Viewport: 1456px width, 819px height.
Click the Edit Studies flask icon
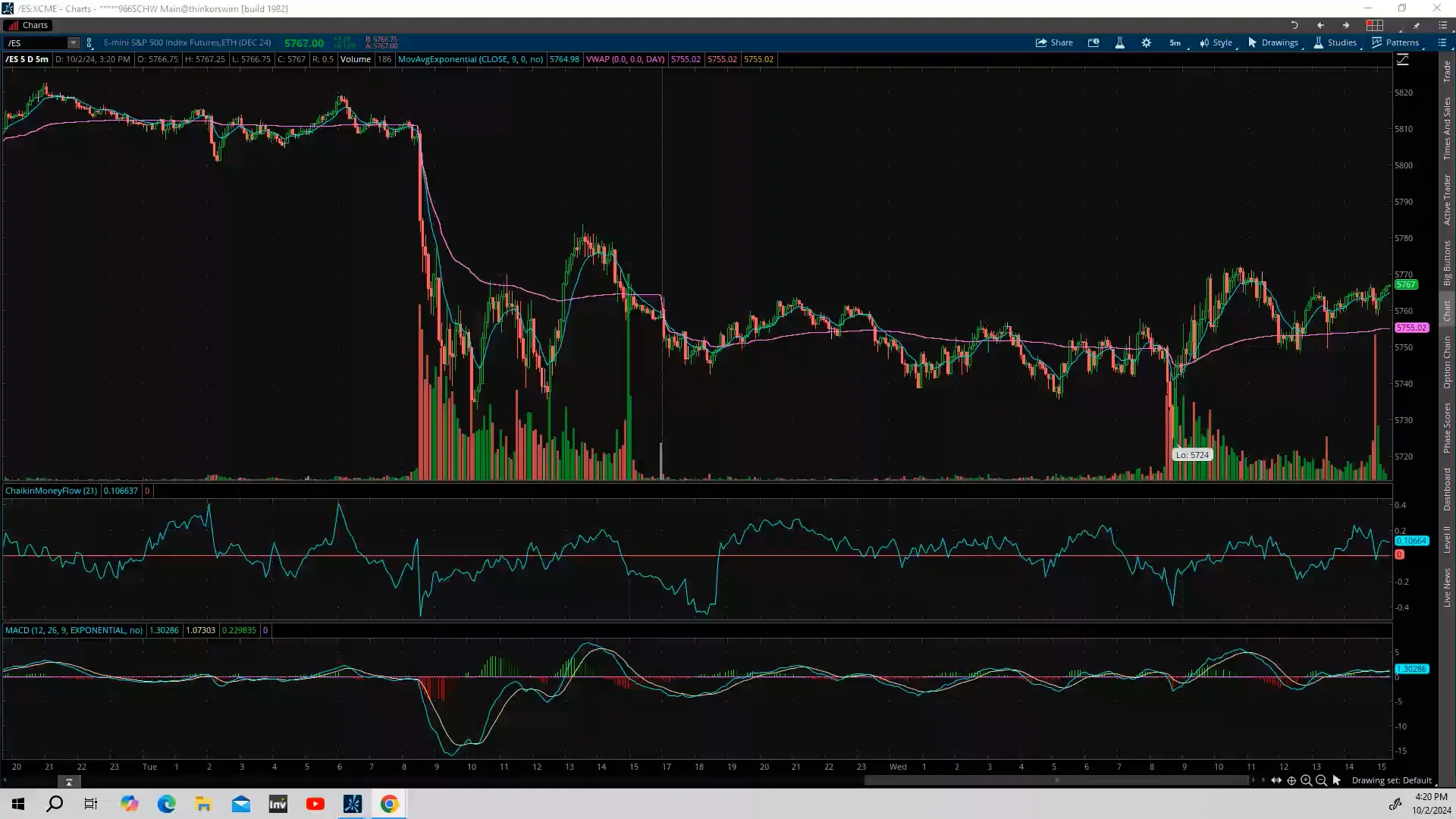(1119, 42)
